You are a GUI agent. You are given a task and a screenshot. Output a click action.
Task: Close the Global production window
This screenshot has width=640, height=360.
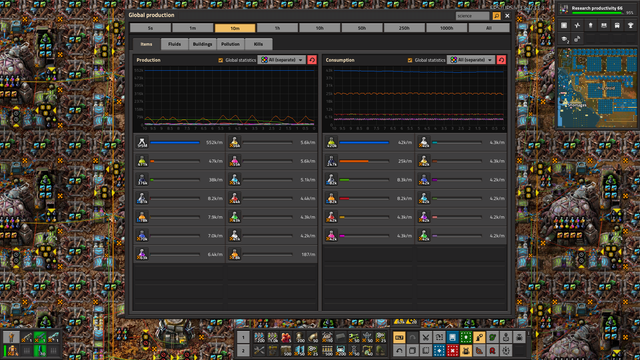point(507,16)
